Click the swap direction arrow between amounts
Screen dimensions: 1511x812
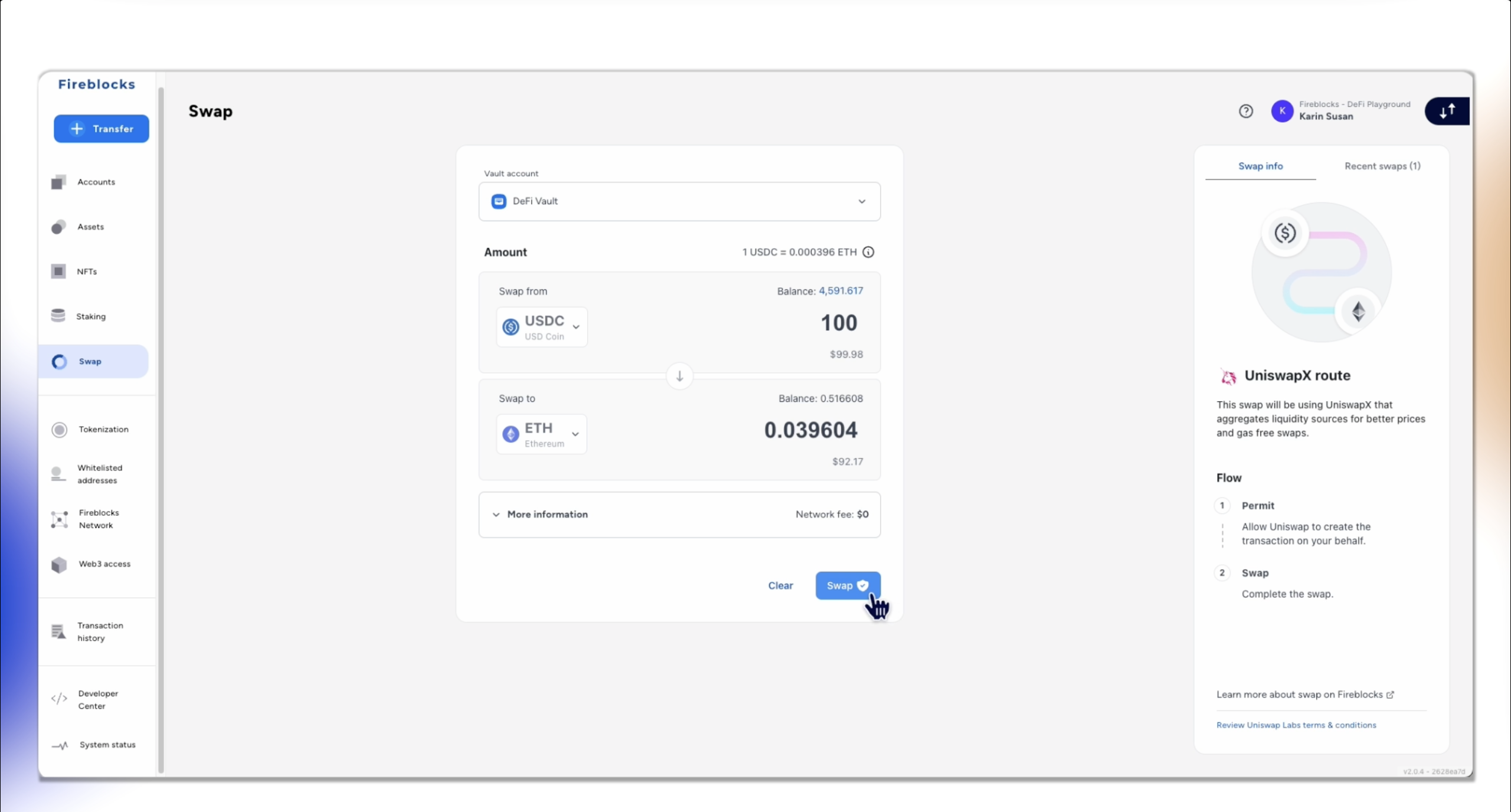tap(679, 376)
